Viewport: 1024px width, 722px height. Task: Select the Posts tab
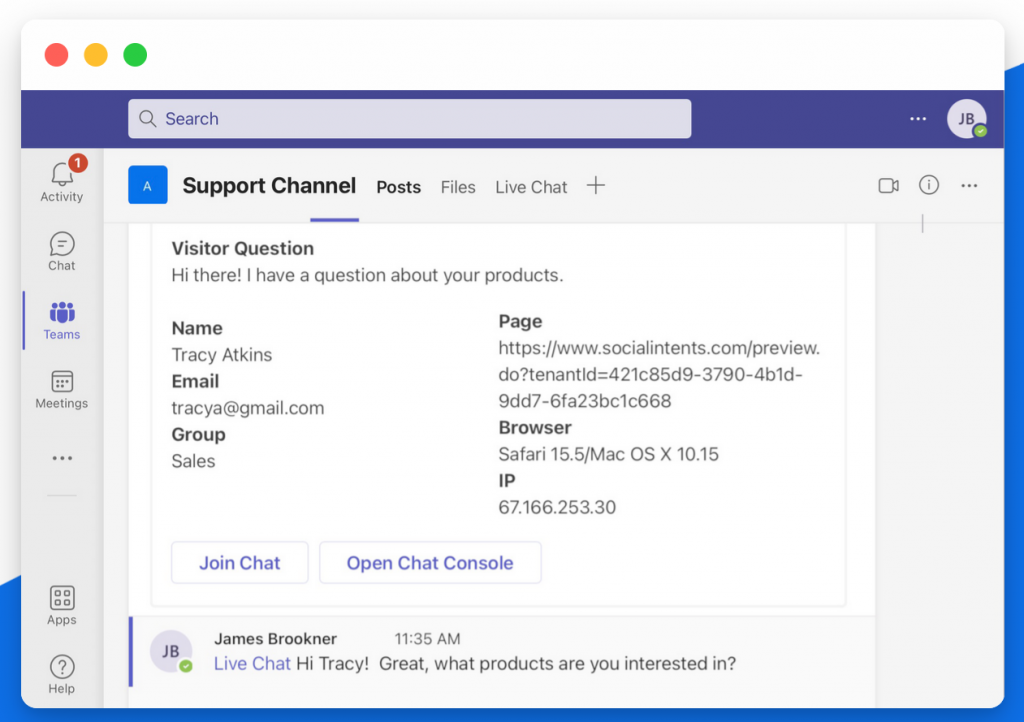click(x=398, y=187)
